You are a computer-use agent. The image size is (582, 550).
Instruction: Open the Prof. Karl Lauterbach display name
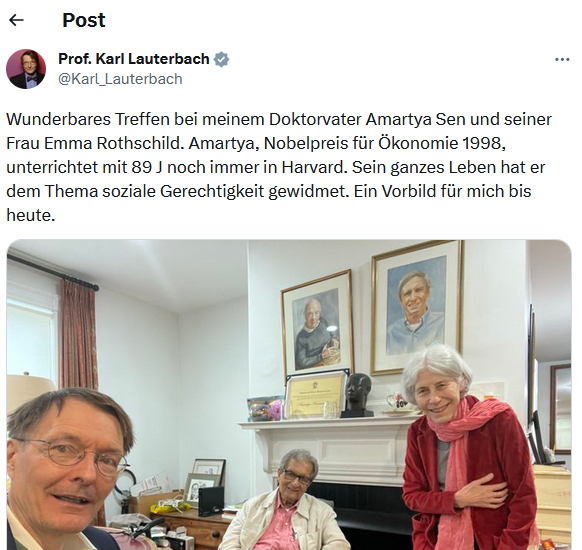(x=134, y=59)
